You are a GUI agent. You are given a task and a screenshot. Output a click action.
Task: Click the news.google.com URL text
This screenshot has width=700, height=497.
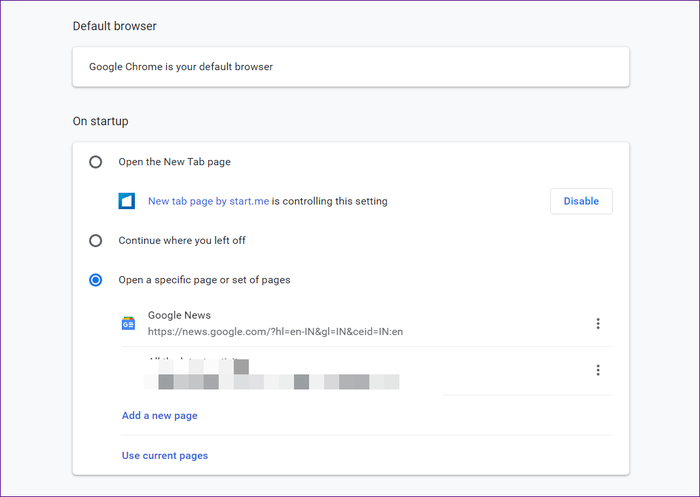[275, 332]
